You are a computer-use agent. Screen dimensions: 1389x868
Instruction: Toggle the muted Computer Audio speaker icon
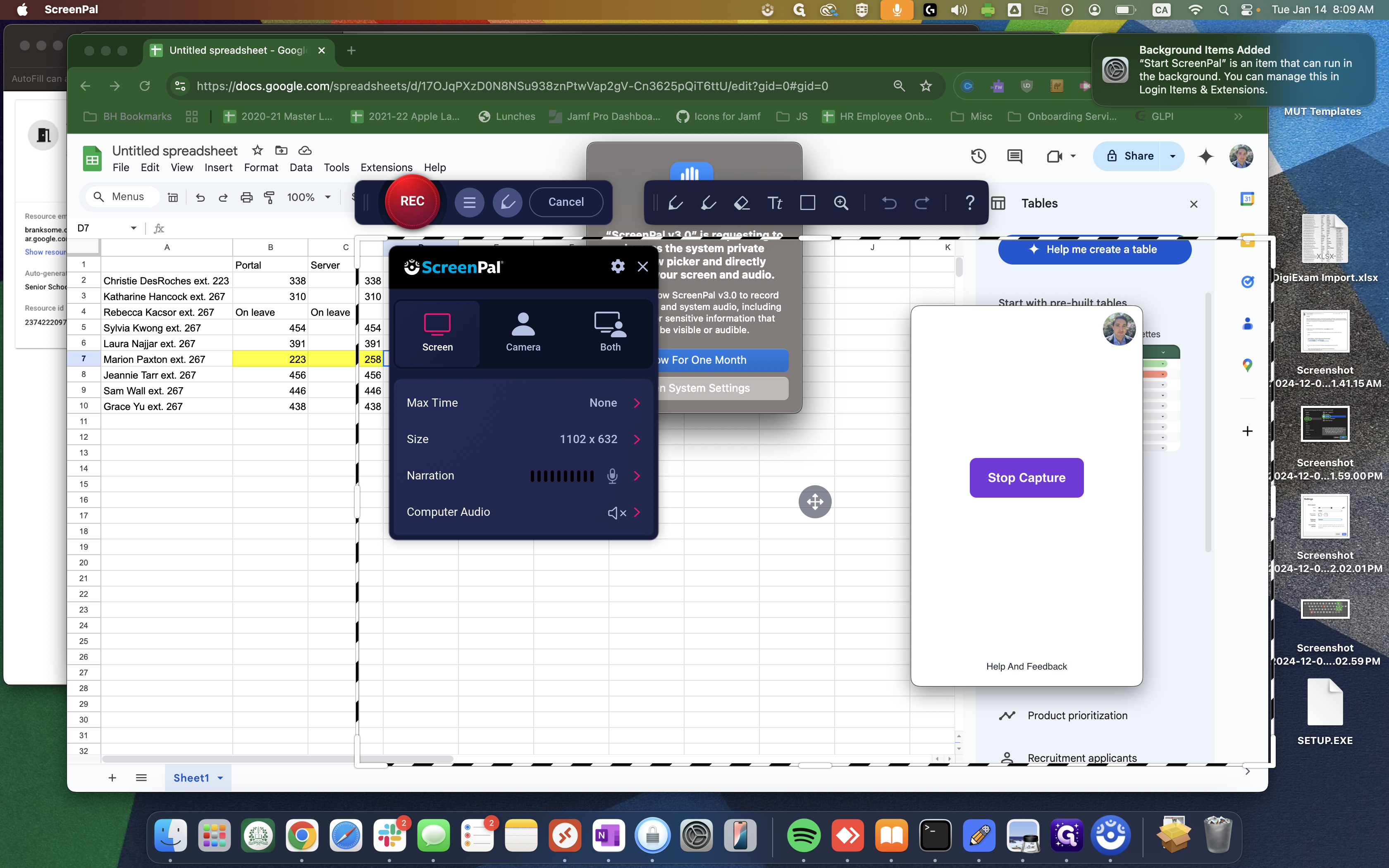click(x=616, y=513)
